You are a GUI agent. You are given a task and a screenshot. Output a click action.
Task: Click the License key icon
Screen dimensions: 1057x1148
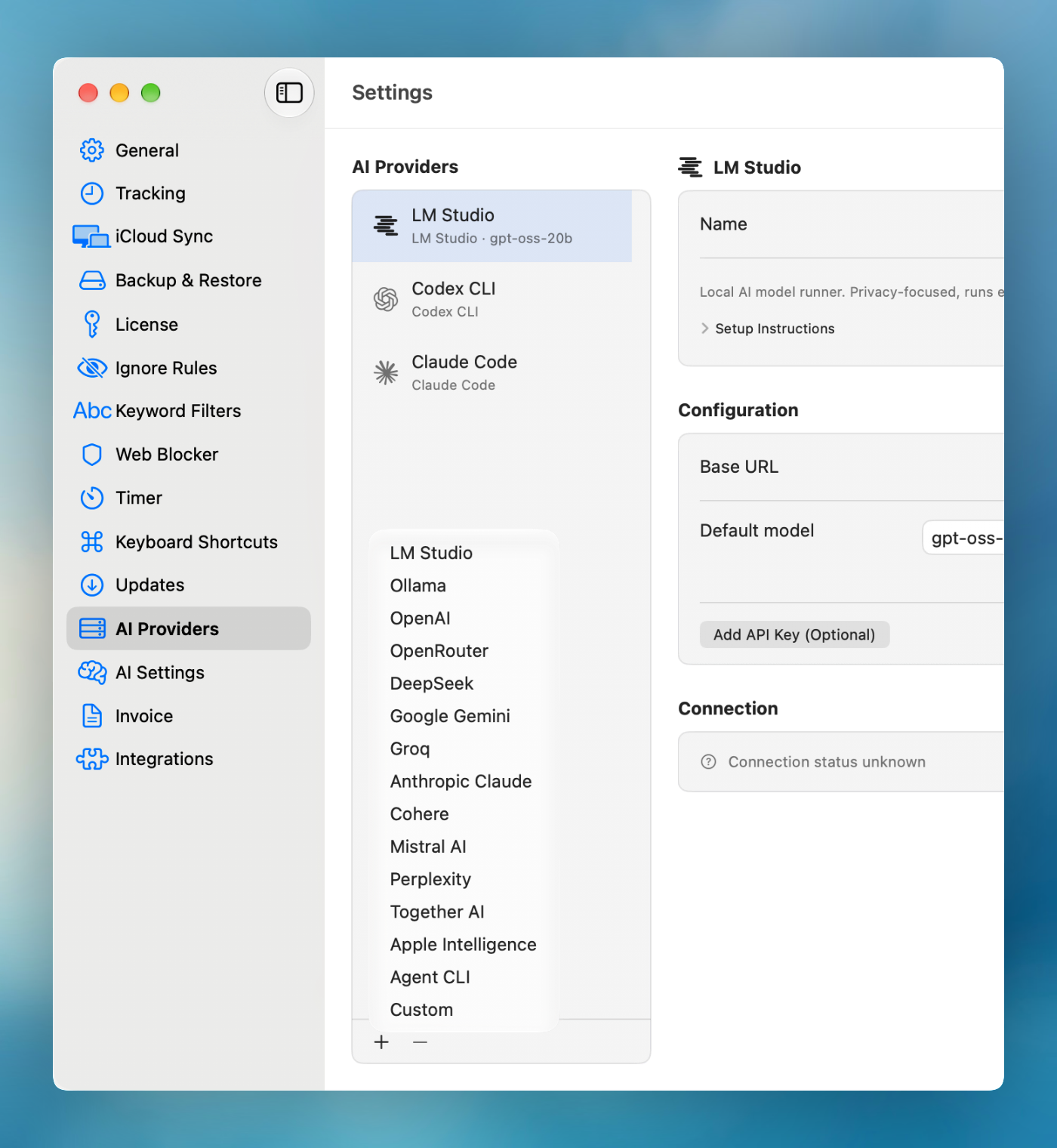point(92,324)
